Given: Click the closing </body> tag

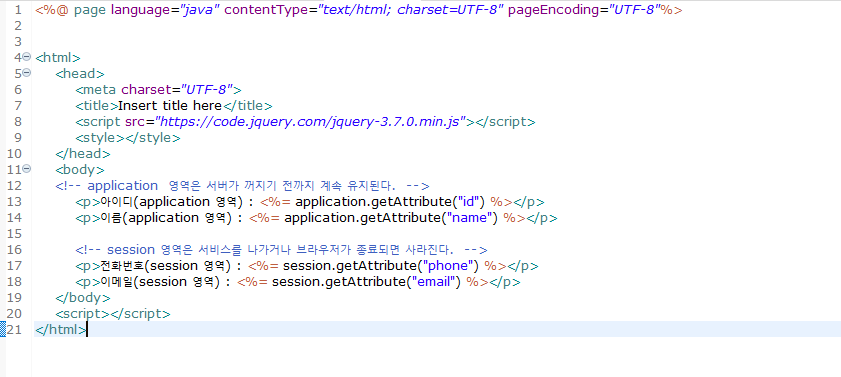Looking at the screenshot, I should [83, 298].
